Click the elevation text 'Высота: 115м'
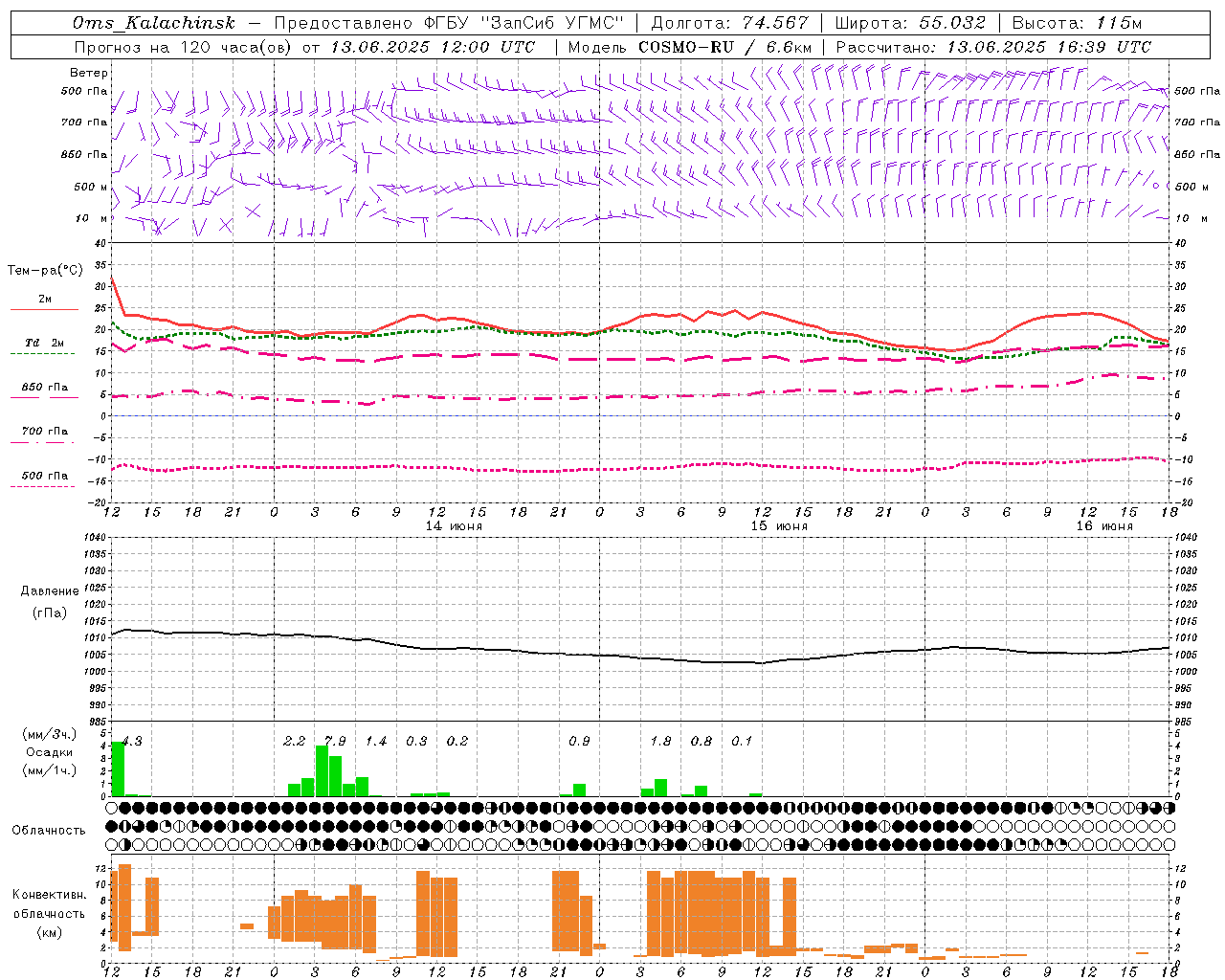The height and width of the screenshot is (980, 1225). tap(1077, 24)
